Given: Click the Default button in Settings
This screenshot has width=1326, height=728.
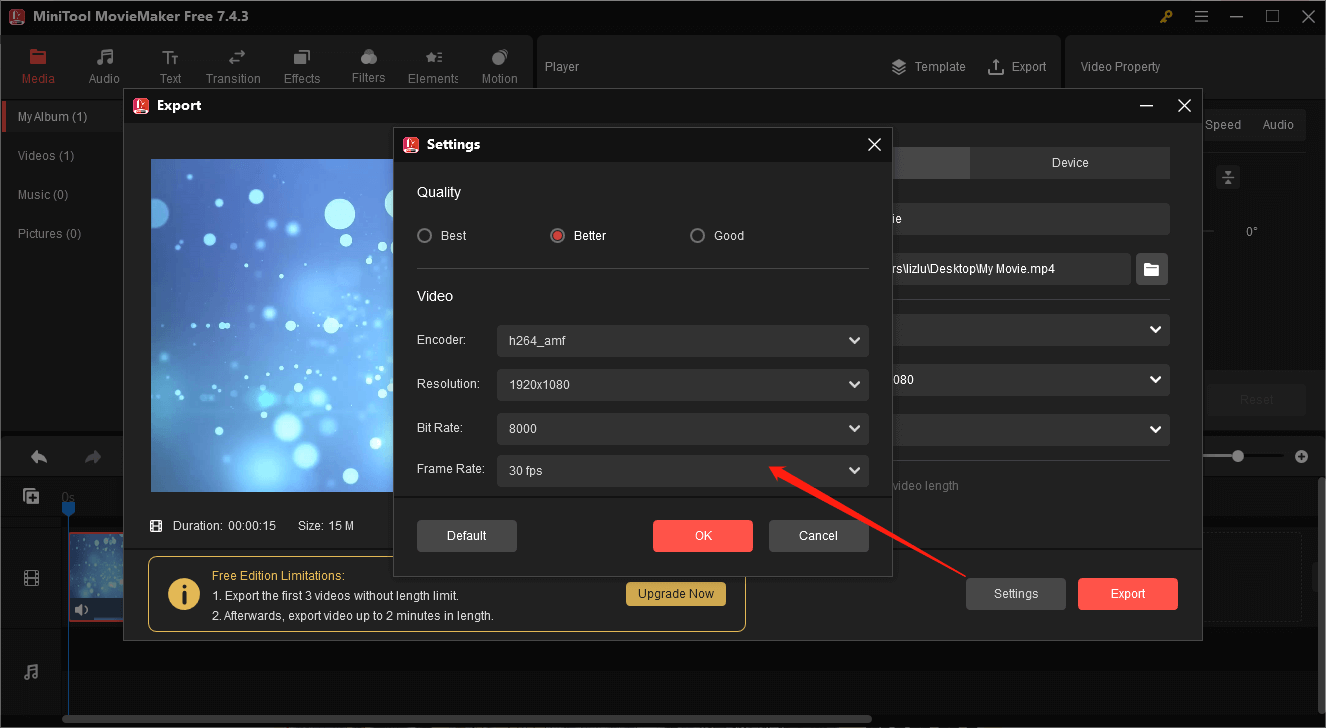Looking at the screenshot, I should (x=467, y=536).
